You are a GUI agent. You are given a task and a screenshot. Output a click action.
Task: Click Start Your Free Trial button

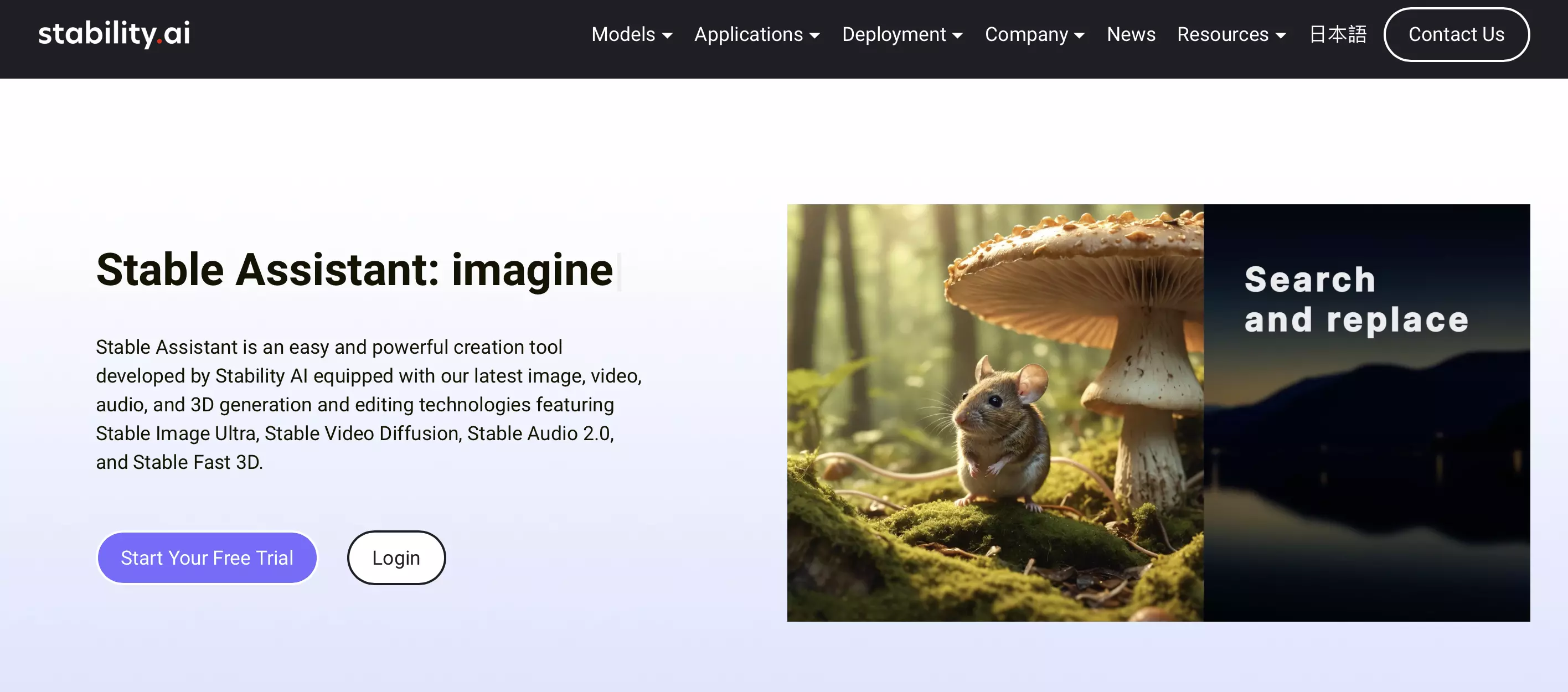pos(207,557)
